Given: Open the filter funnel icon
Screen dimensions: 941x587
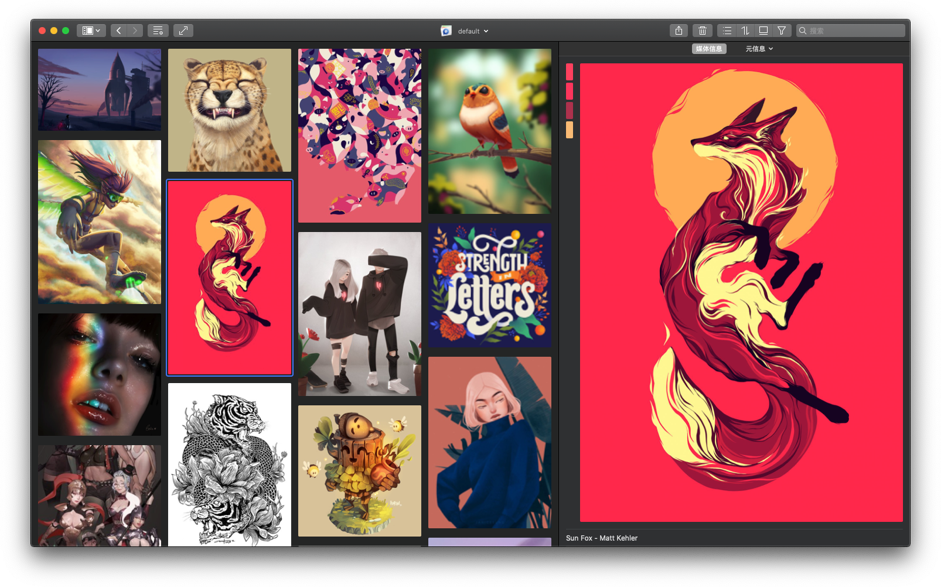Looking at the screenshot, I should [x=781, y=31].
